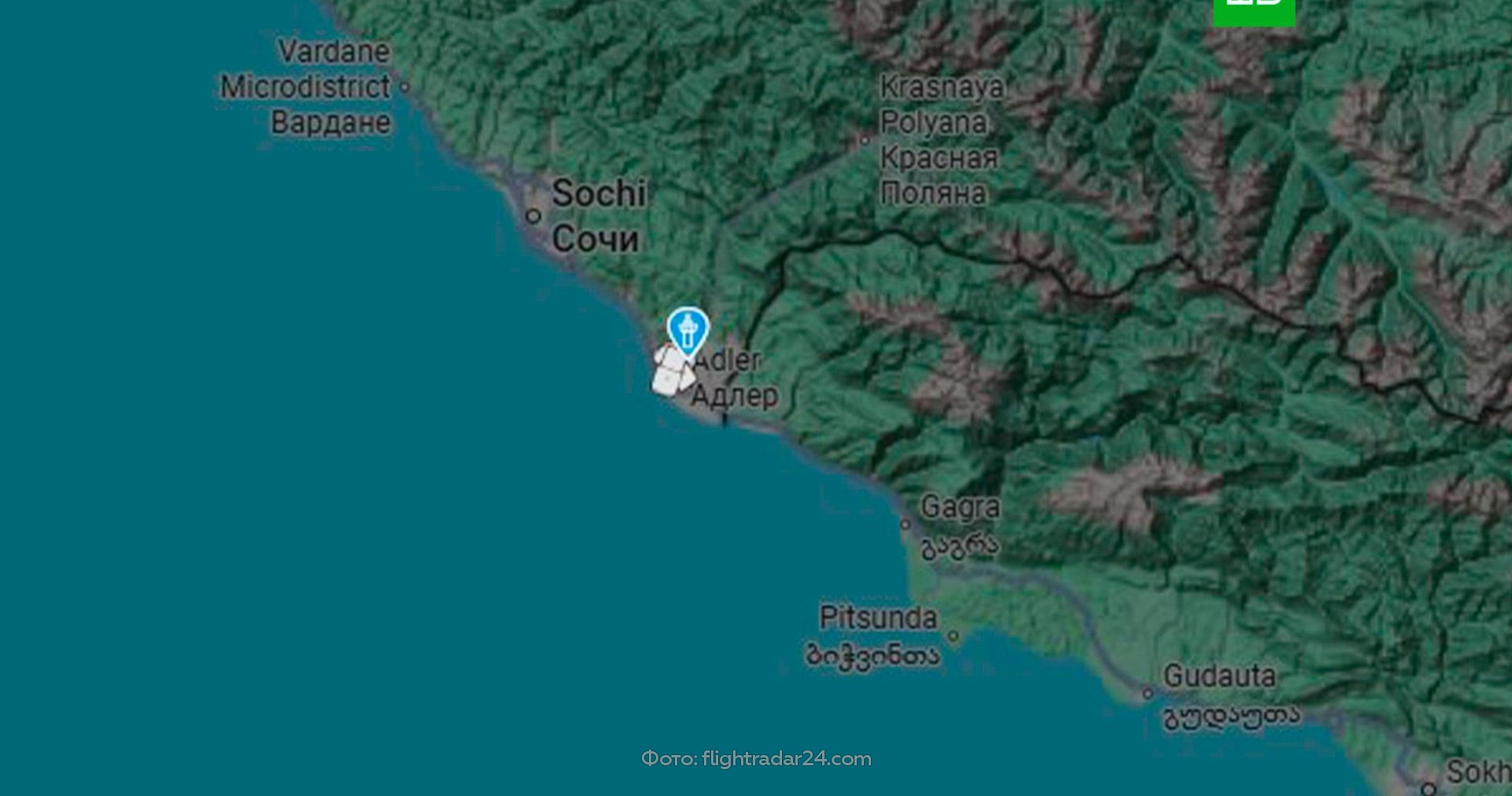Click the Sochi English map label
Screen dimensions: 1512x796
click(x=599, y=194)
